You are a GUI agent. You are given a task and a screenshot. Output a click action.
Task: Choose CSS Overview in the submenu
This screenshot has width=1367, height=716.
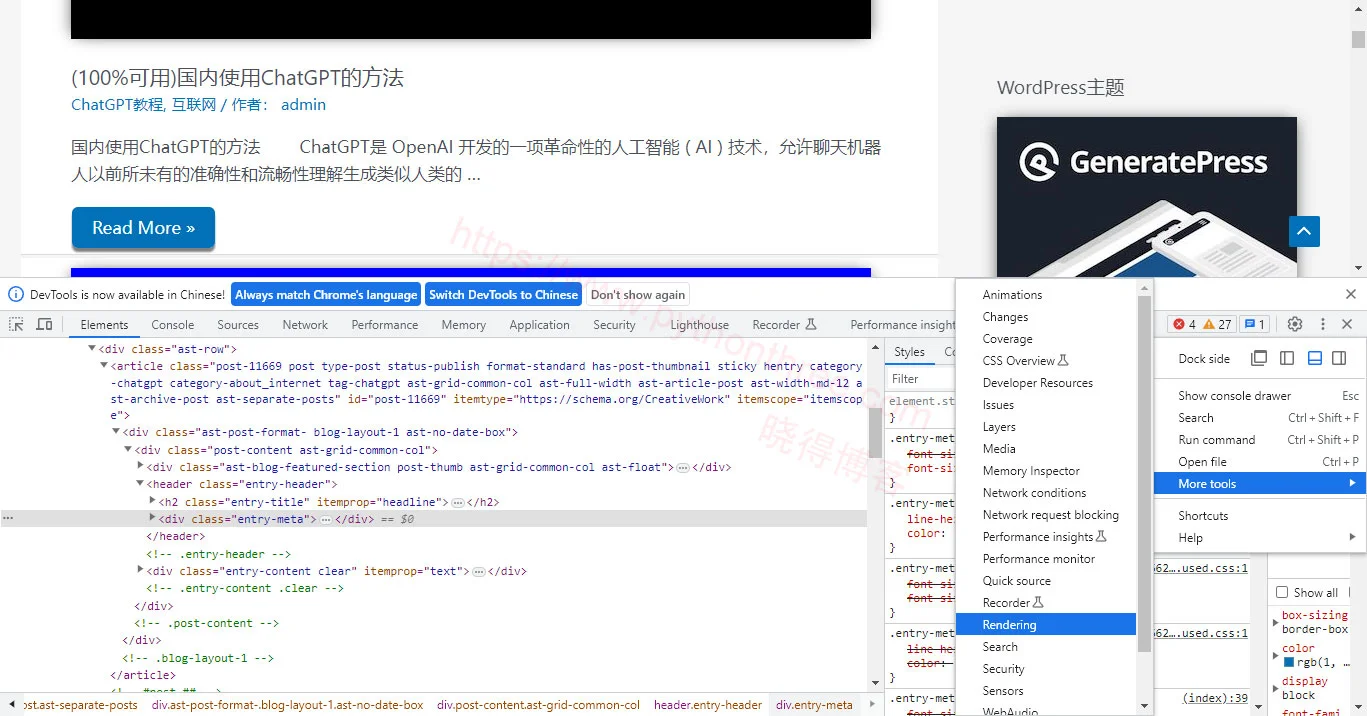pyautogui.click(x=1046, y=361)
